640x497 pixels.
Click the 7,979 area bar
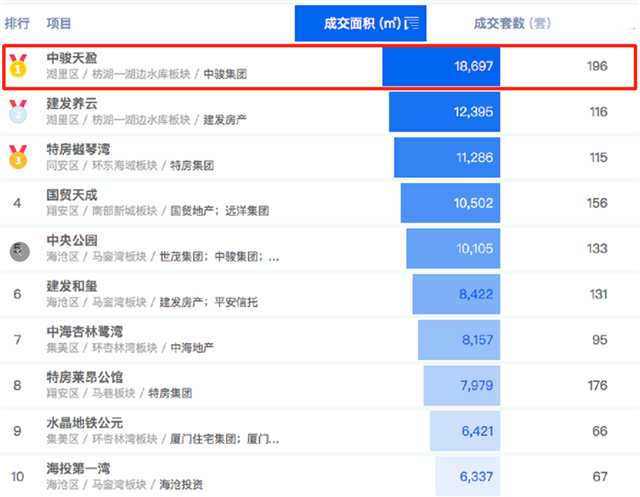tap(462, 386)
